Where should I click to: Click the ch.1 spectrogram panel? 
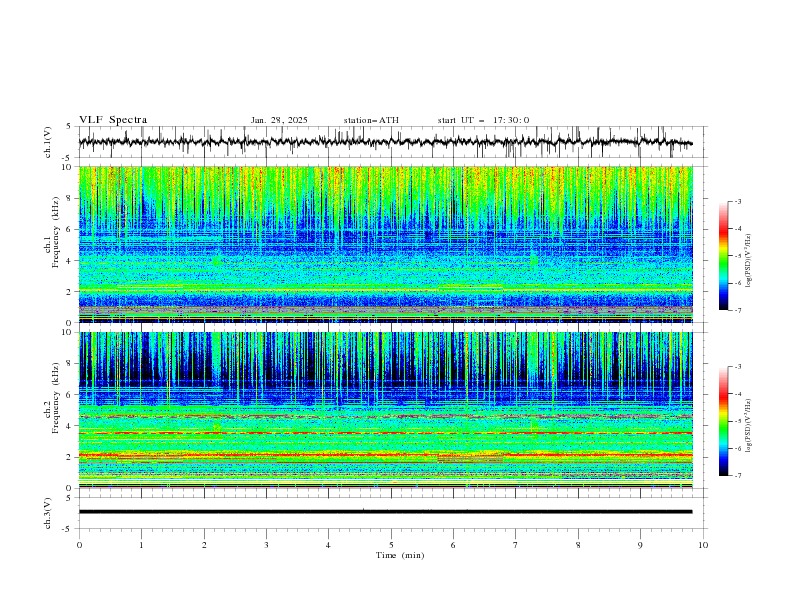coord(385,244)
